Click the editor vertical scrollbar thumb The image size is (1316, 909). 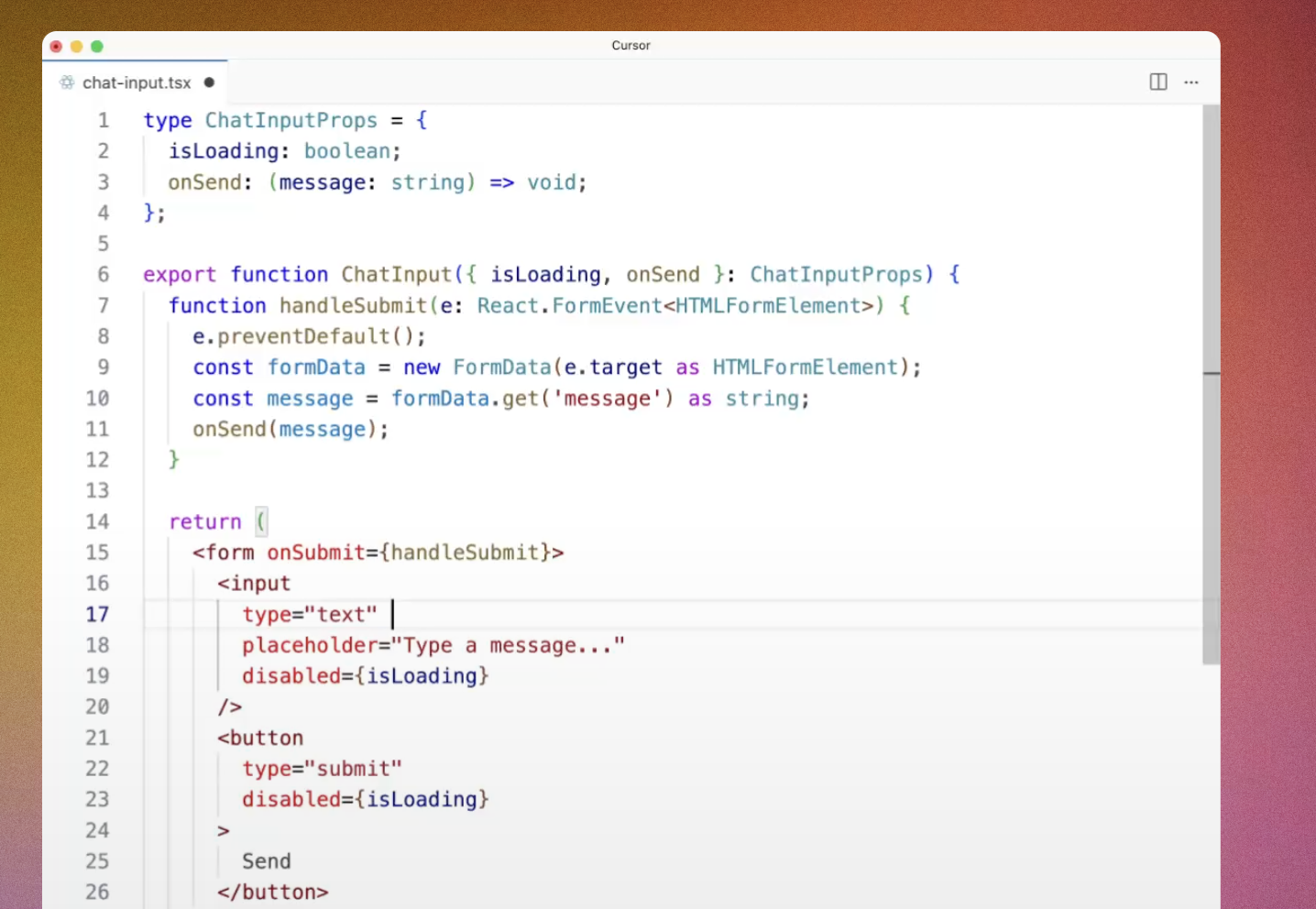[x=1211, y=385]
